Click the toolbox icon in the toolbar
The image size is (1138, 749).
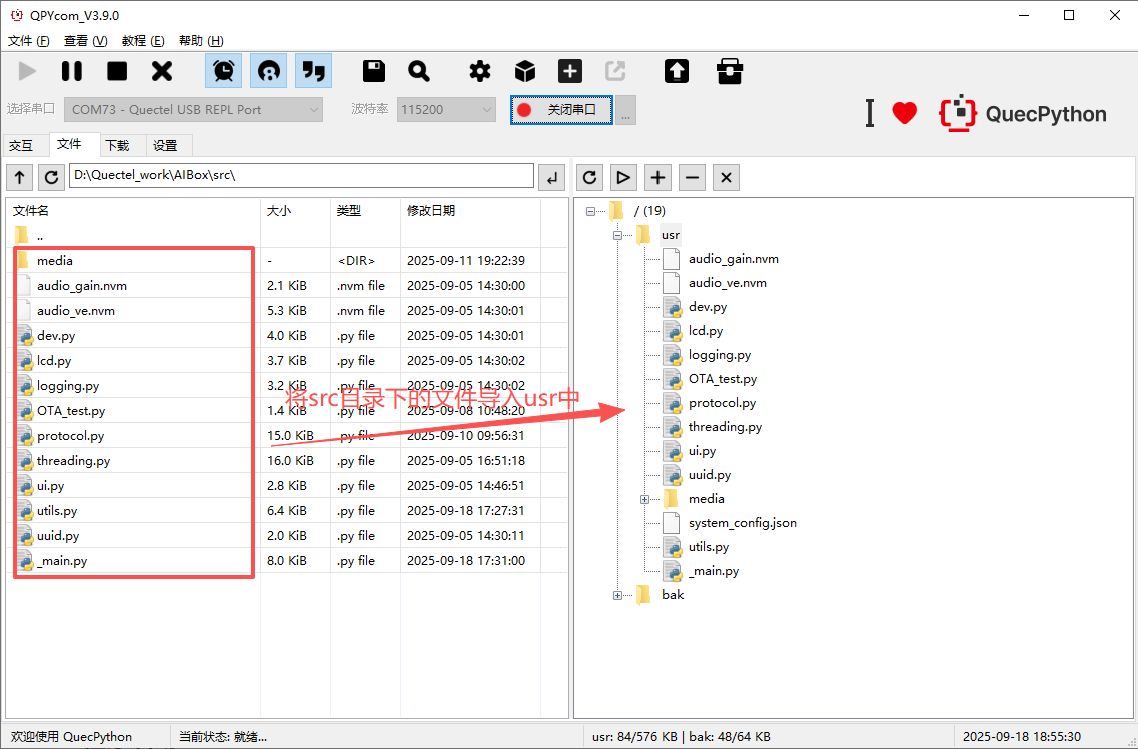click(x=730, y=71)
